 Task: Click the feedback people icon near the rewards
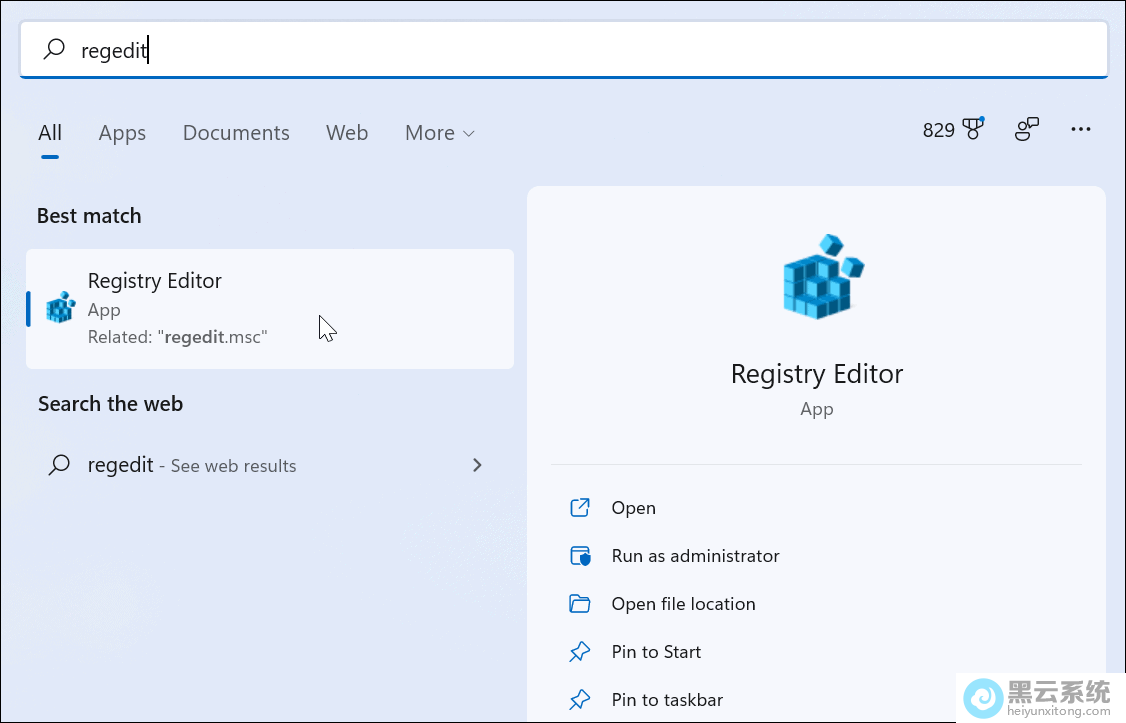pos(1027,130)
